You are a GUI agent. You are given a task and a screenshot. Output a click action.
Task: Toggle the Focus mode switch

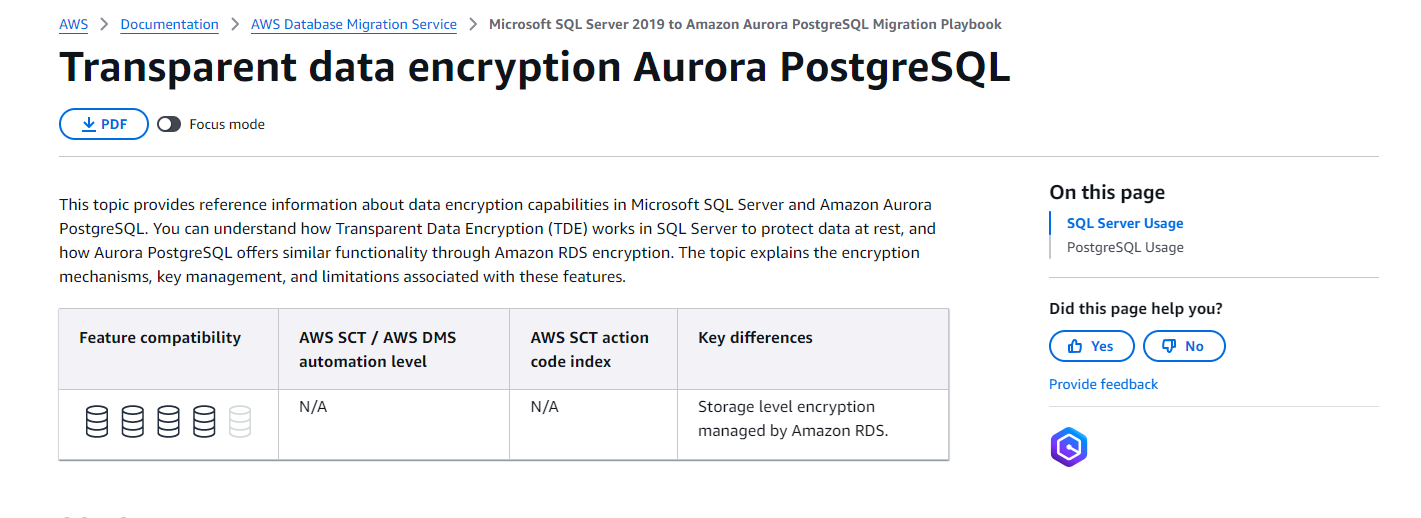pyautogui.click(x=169, y=124)
